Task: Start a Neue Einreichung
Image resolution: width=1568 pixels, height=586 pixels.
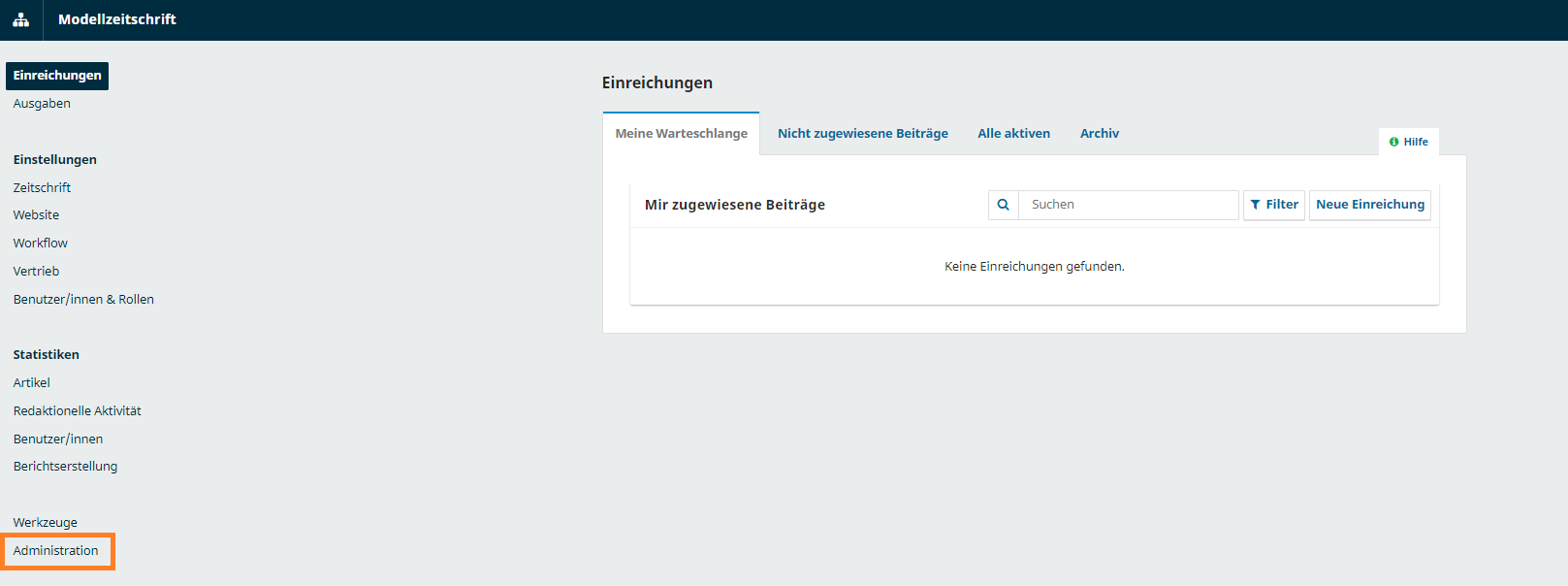Action: (x=1369, y=205)
